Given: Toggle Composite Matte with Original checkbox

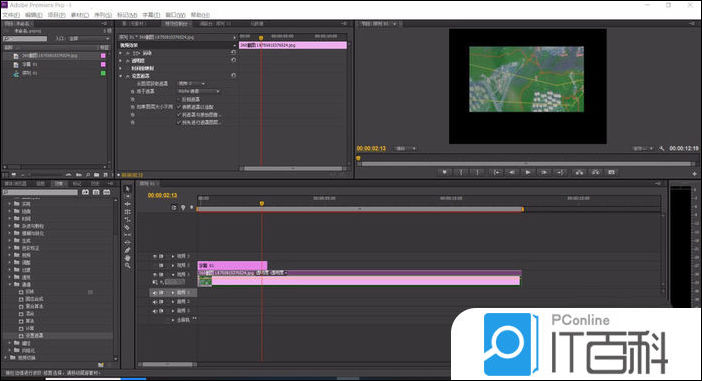Looking at the screenshot, I should 179,115.
